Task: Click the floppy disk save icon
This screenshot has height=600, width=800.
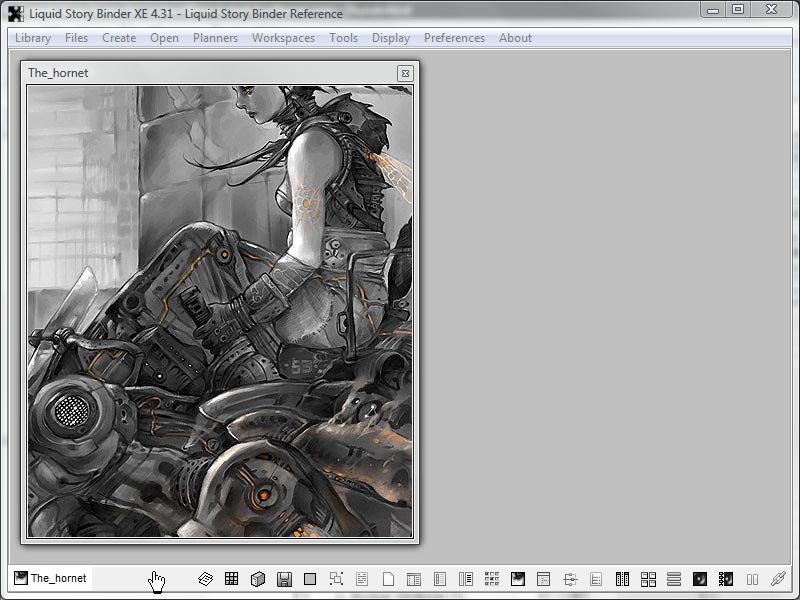Action: (x=284, y=578)
